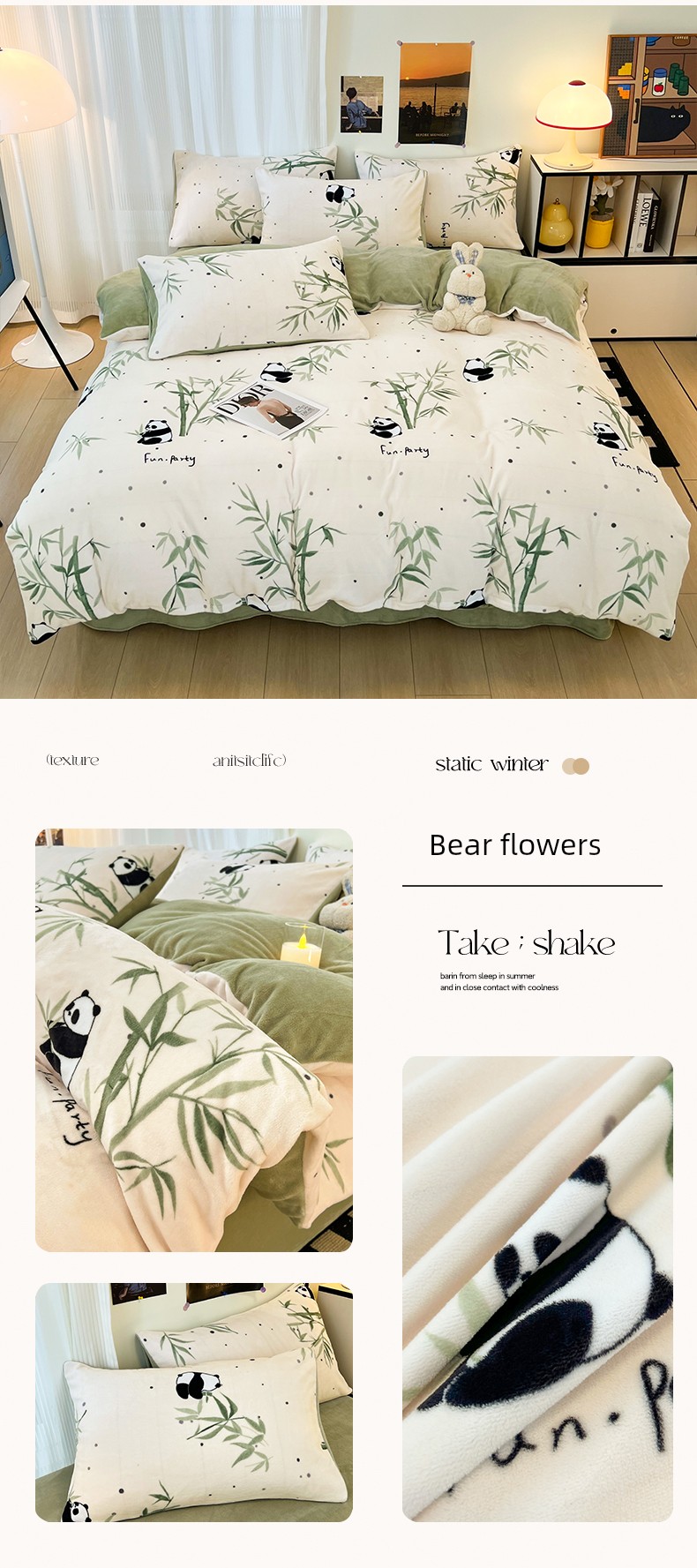Screen dimensions: 697x1568
Task: Open the plush fabric texture close-up
Action: [537, 1289]
